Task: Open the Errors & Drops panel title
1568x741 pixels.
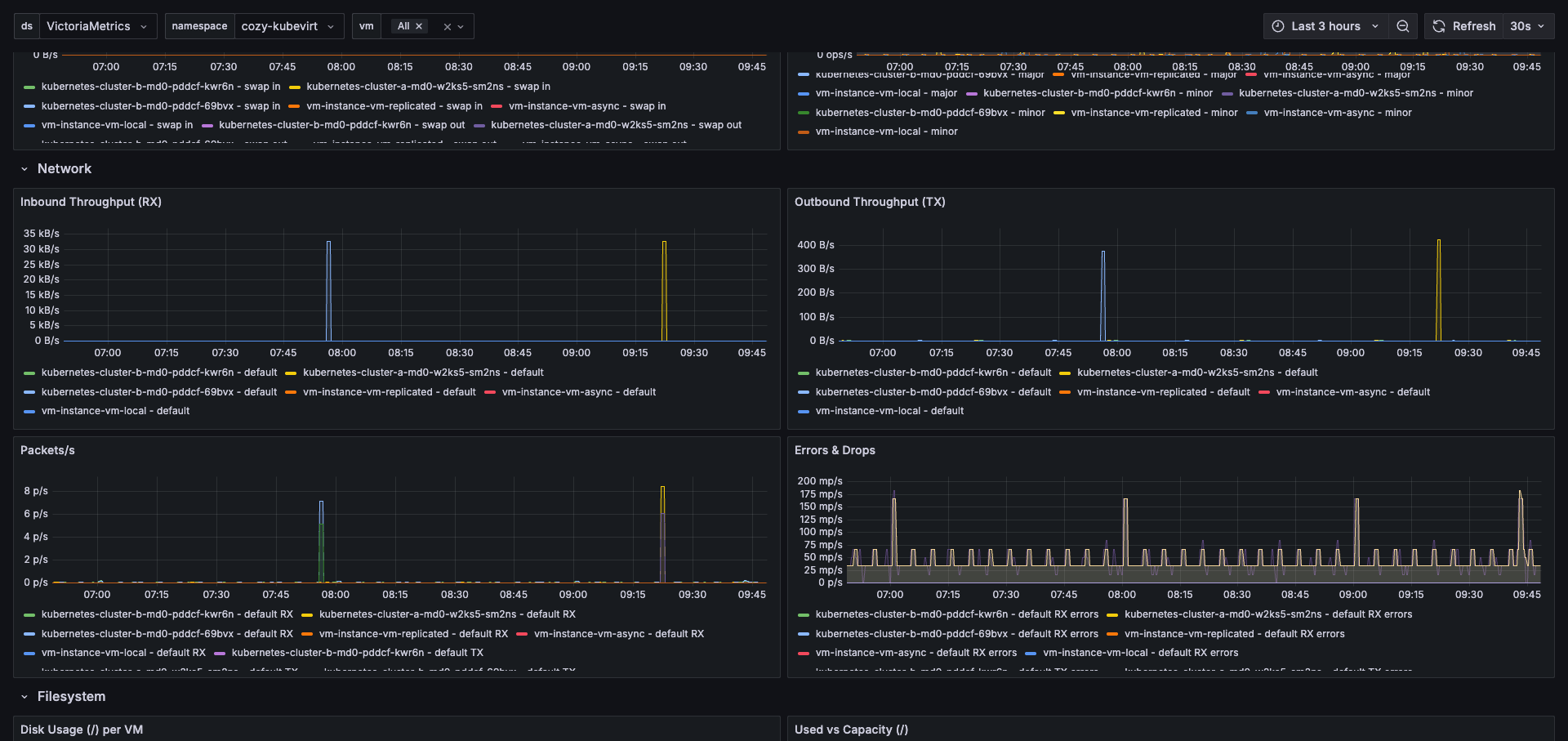Action: [835, 450]
